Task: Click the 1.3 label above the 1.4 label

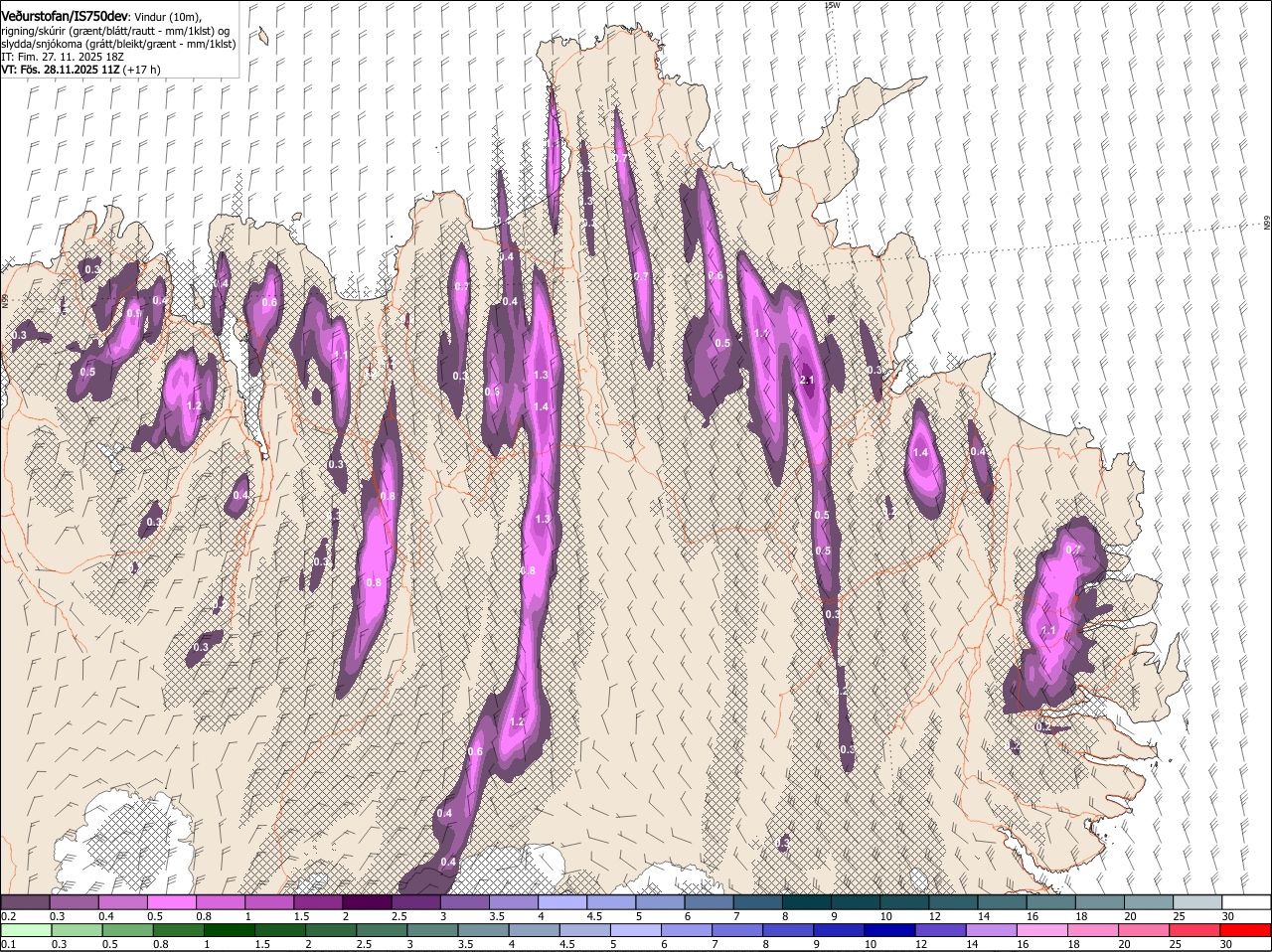Action: point(541,375)
